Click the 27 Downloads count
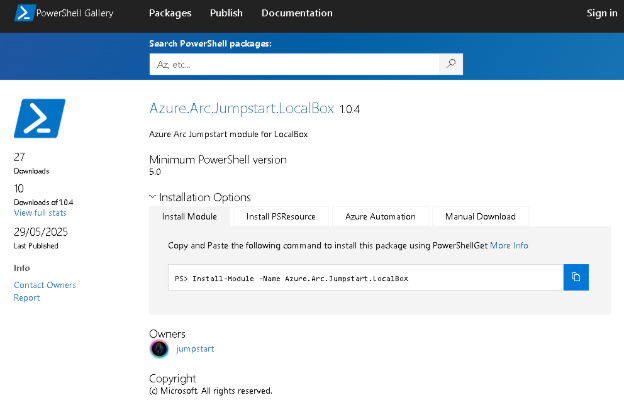The image size is (624, 405). click(x=19, y=157)
